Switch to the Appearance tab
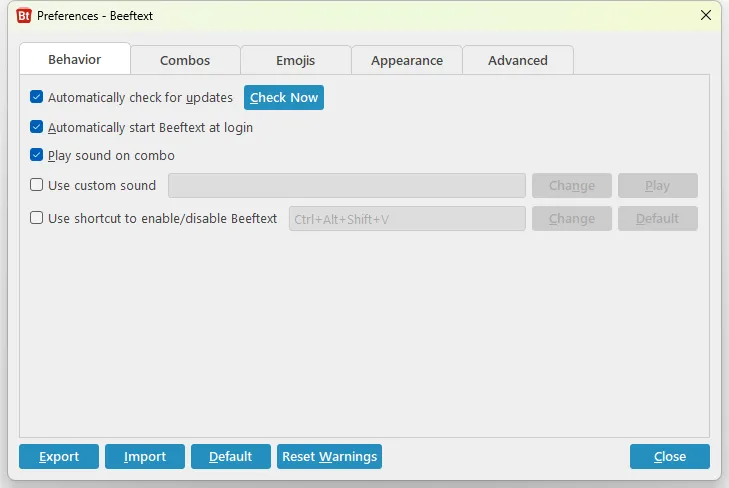Screen dimensions: 729x488 pos(407,60)
